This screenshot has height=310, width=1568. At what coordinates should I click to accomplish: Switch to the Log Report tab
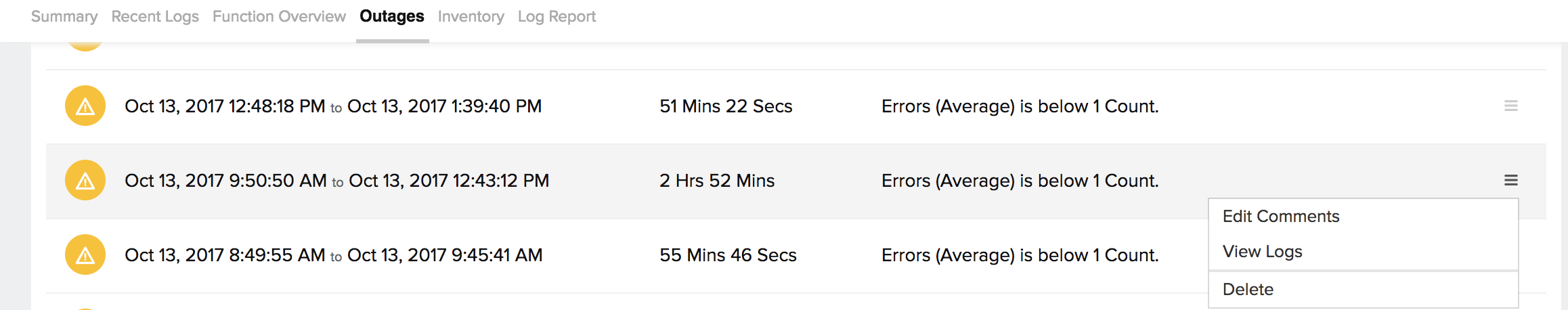pos(557,16)
